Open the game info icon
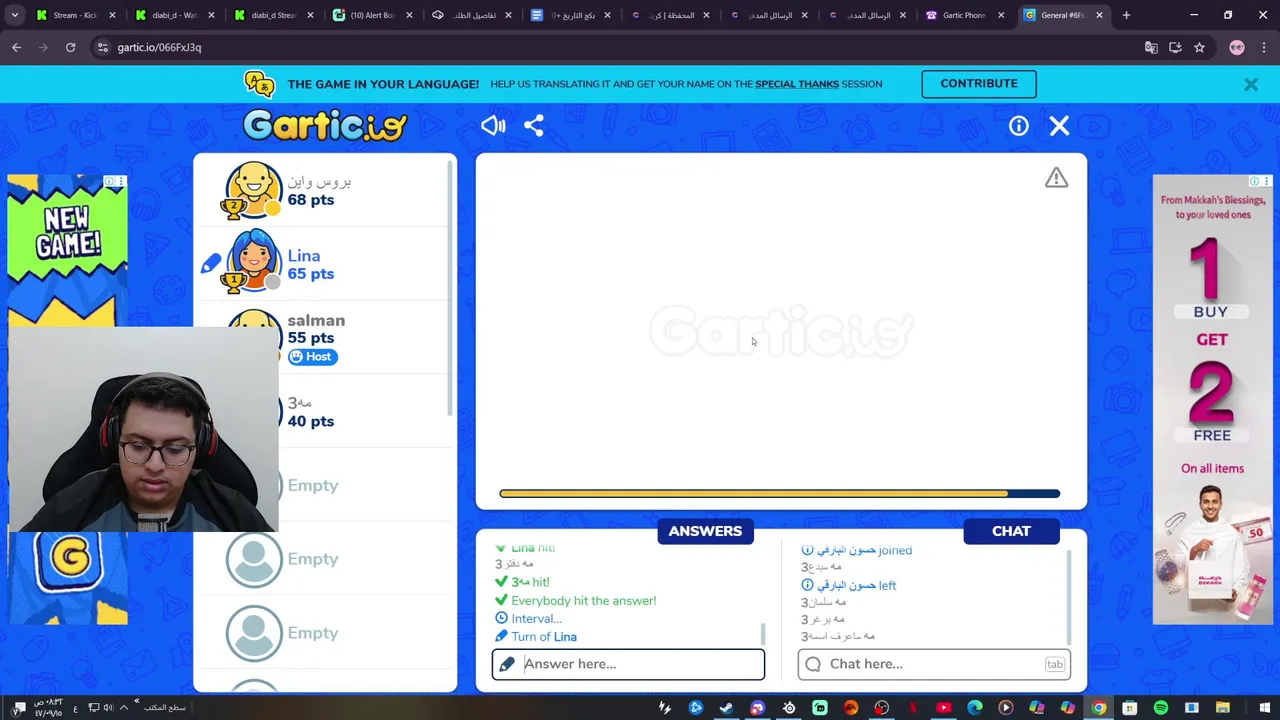This screenshot has width=1280, height=720. (x=1018, y=125)
